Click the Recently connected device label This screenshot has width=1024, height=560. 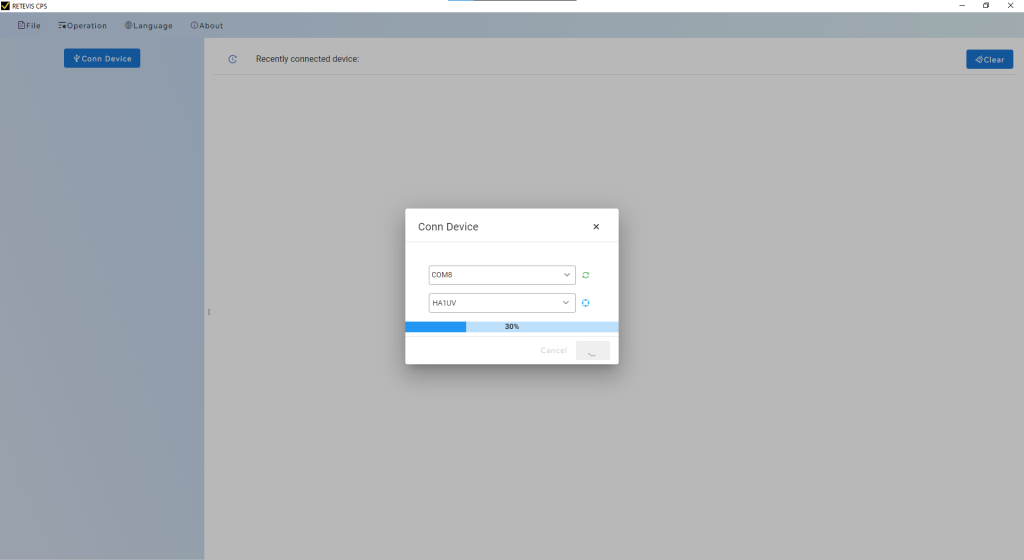pos(308,59)
